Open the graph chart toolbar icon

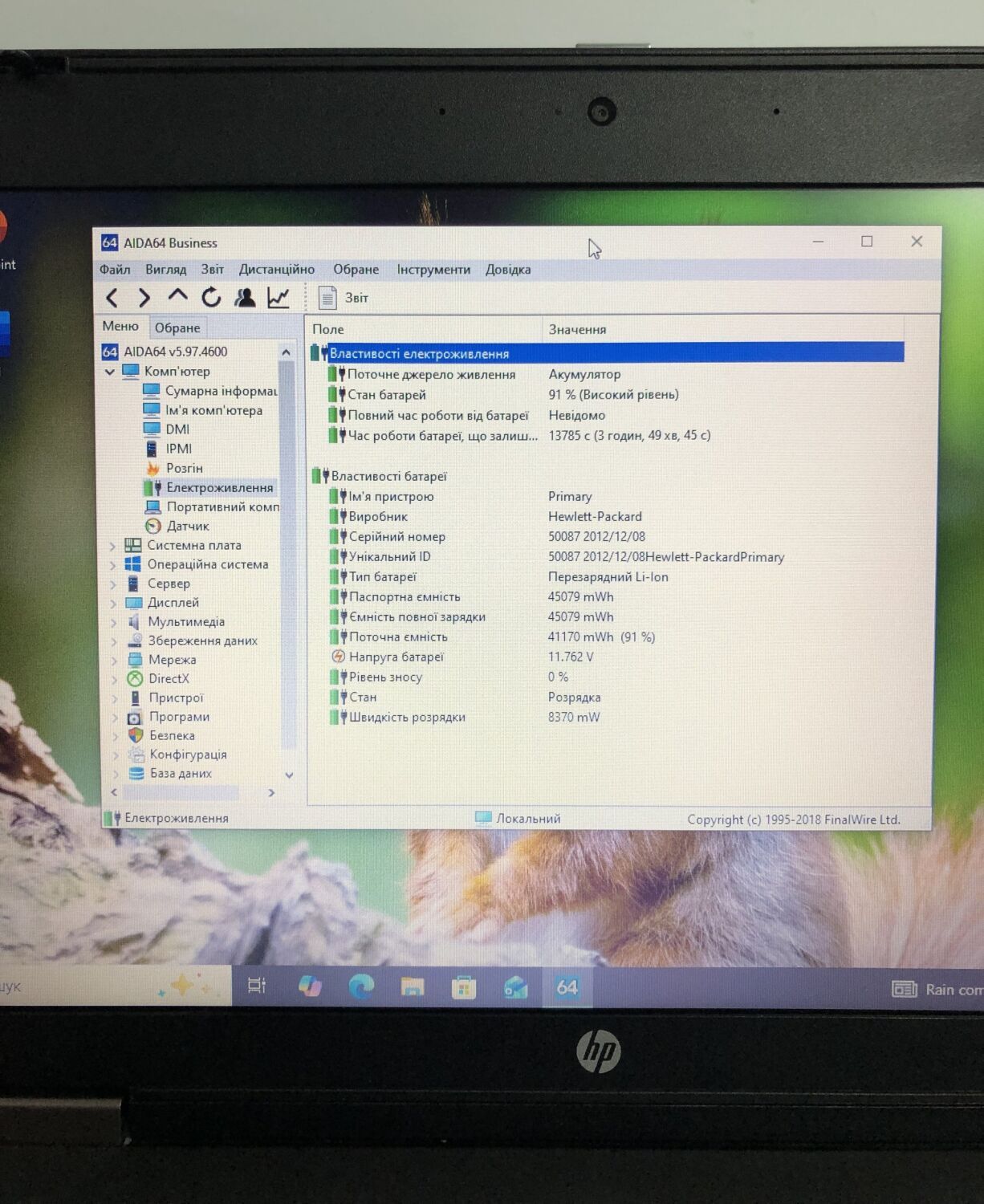click(x=279, y=298)
